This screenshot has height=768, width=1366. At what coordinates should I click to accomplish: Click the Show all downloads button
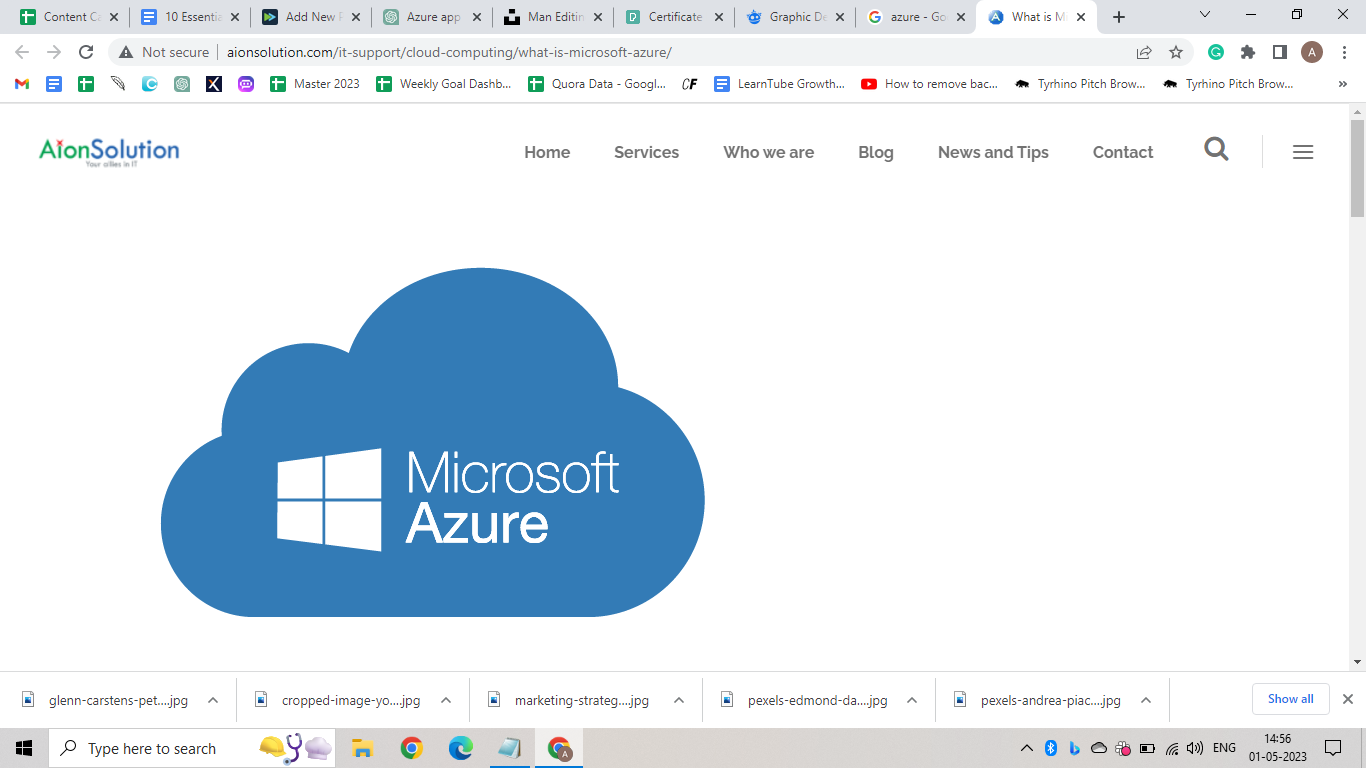coord(1290,699)
